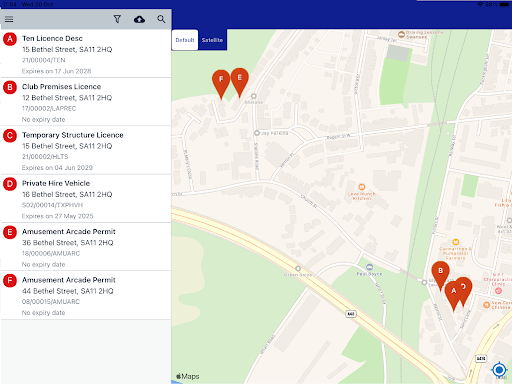This screenshot has width=512, height=384.
Task: Tap the Paul Royce map marker
Action: tap(369, 267)
